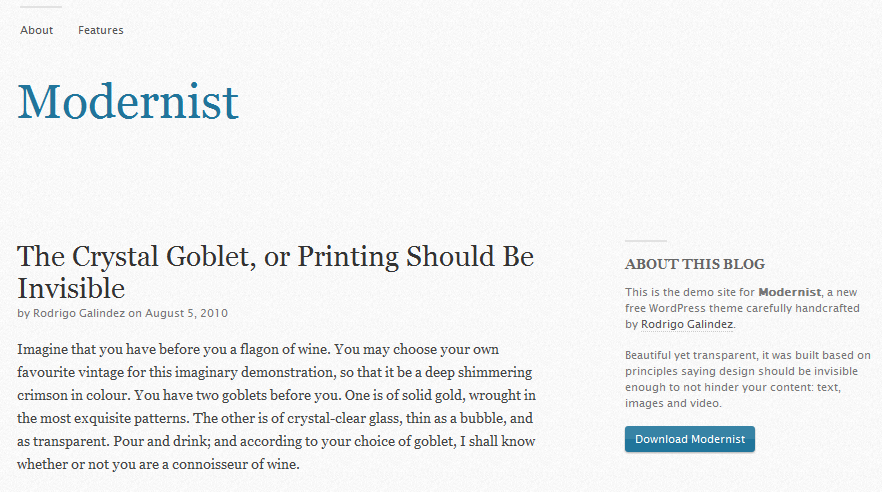Open the Features navigation item
This screenshot has height=492, width=882.
[101, 30]
